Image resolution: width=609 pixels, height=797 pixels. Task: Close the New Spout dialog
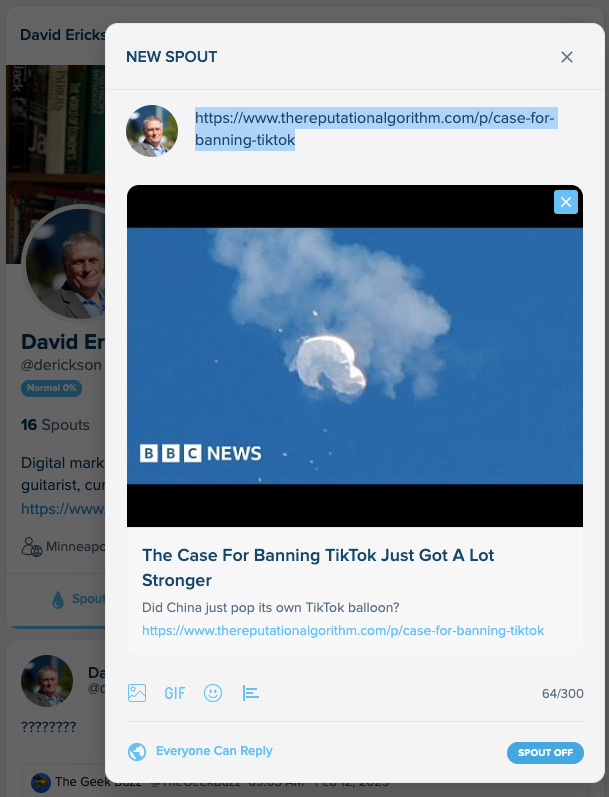point(567,57)
